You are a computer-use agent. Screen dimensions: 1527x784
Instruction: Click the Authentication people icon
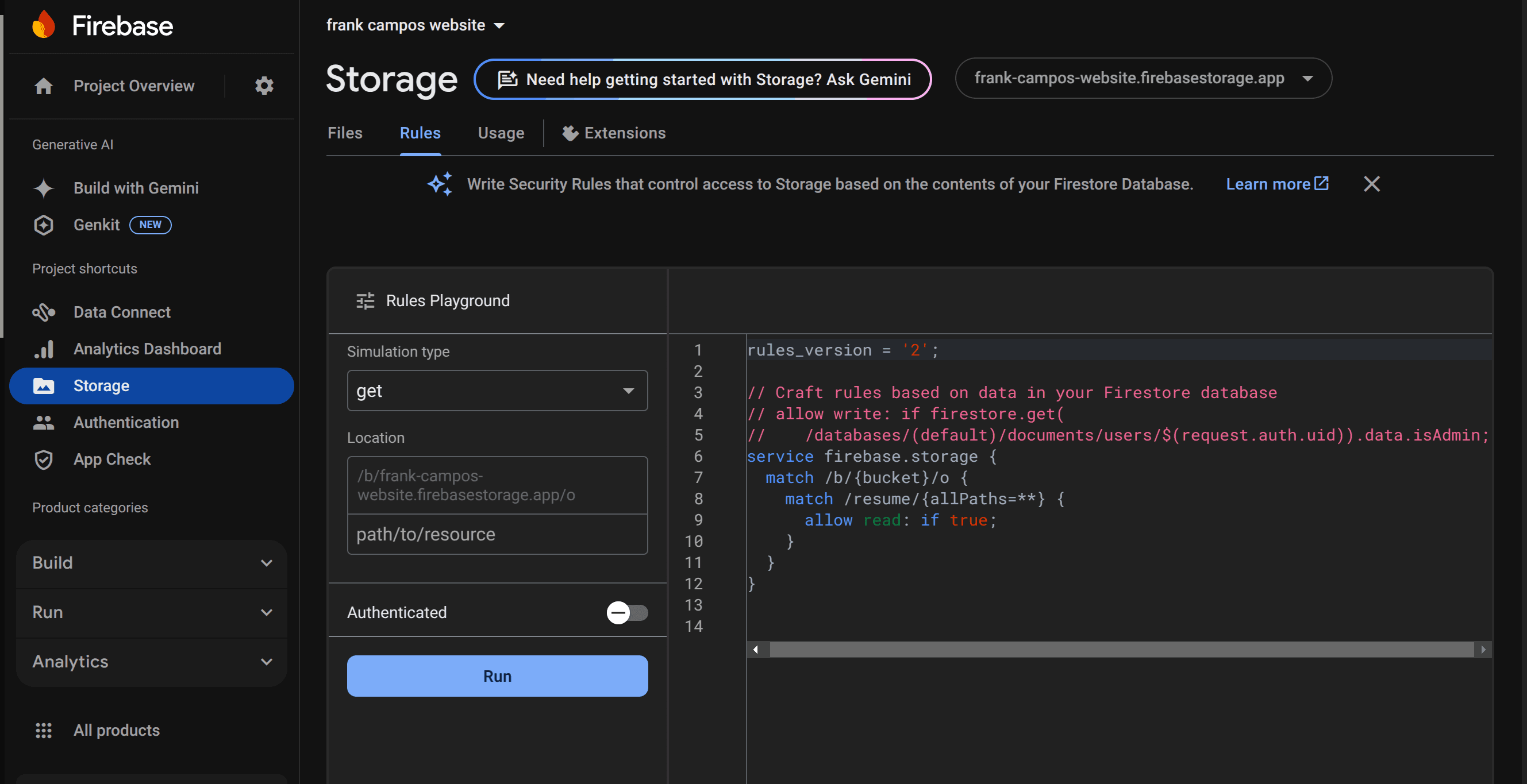tap(44, 423)
